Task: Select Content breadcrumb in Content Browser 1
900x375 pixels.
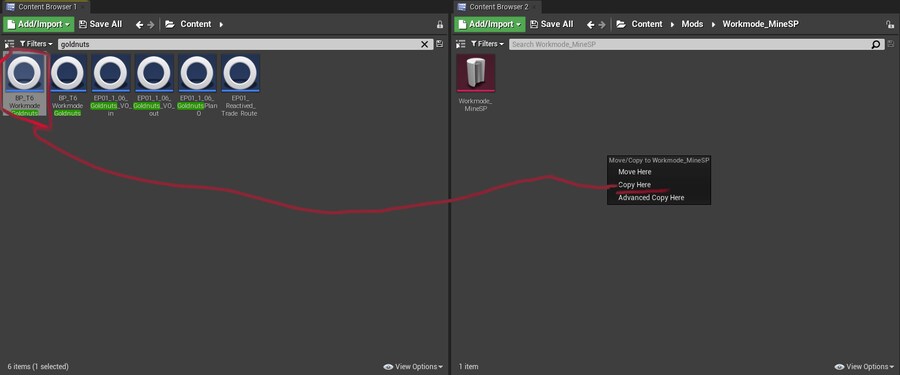Action: click(x=196, y=24)
